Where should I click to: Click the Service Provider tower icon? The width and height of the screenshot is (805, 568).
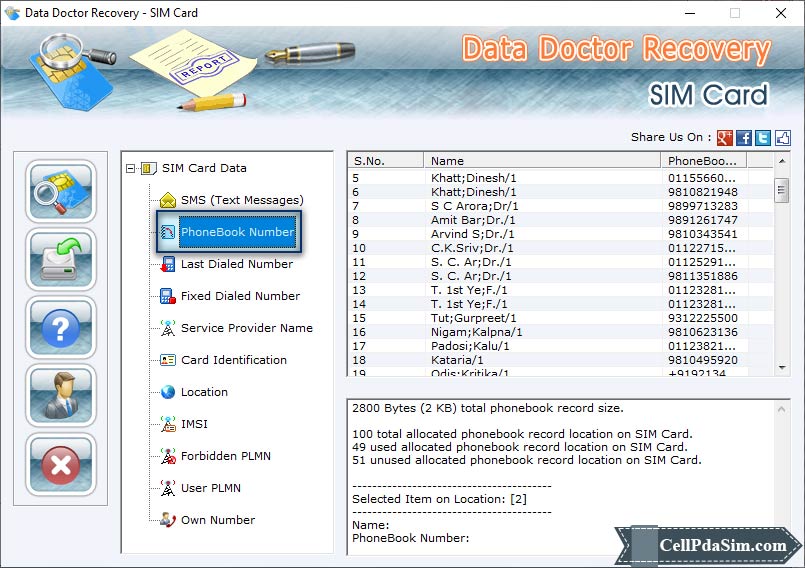pos(168,328)
